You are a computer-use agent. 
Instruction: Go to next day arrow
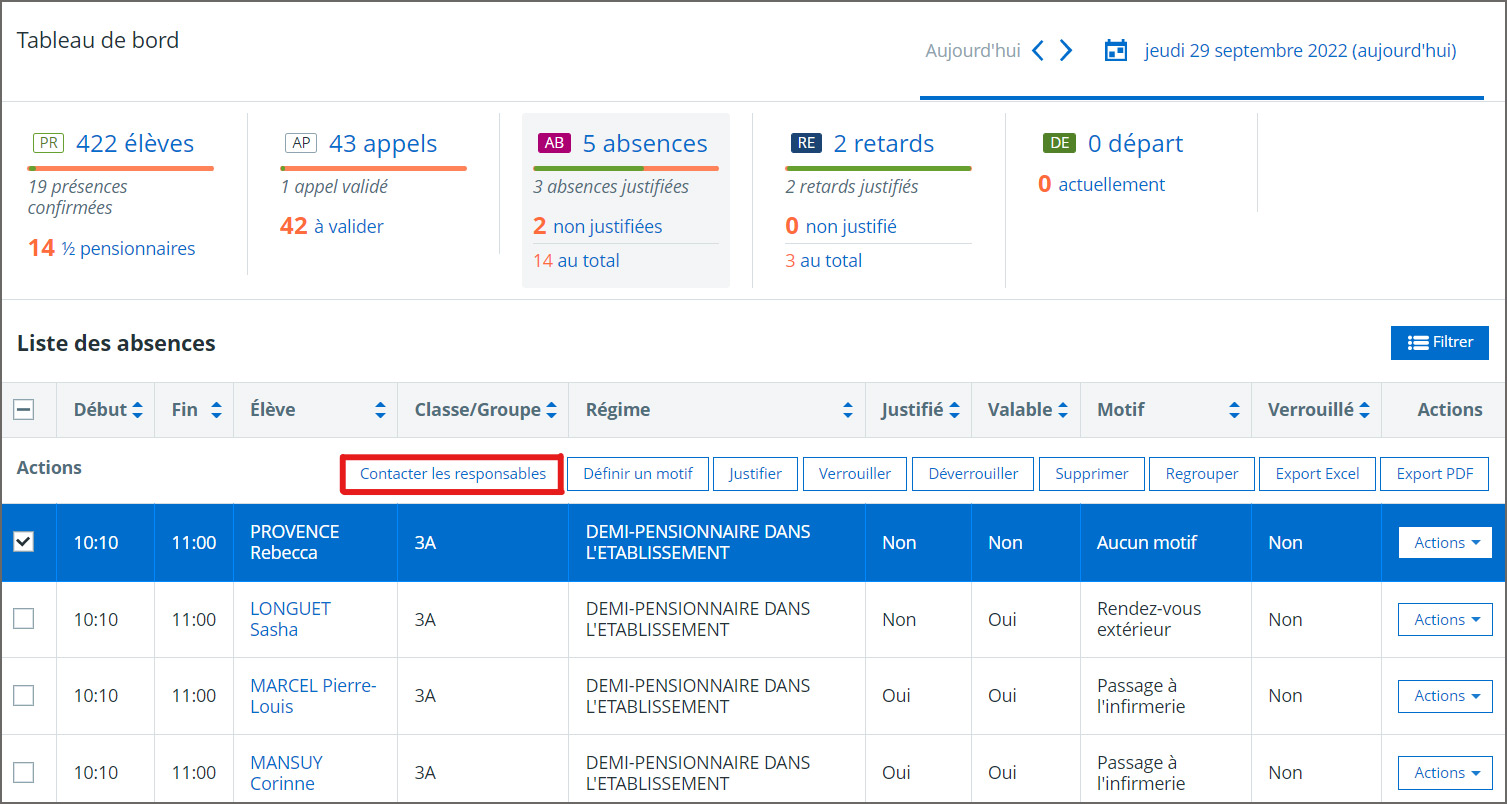pos(1066,50)
